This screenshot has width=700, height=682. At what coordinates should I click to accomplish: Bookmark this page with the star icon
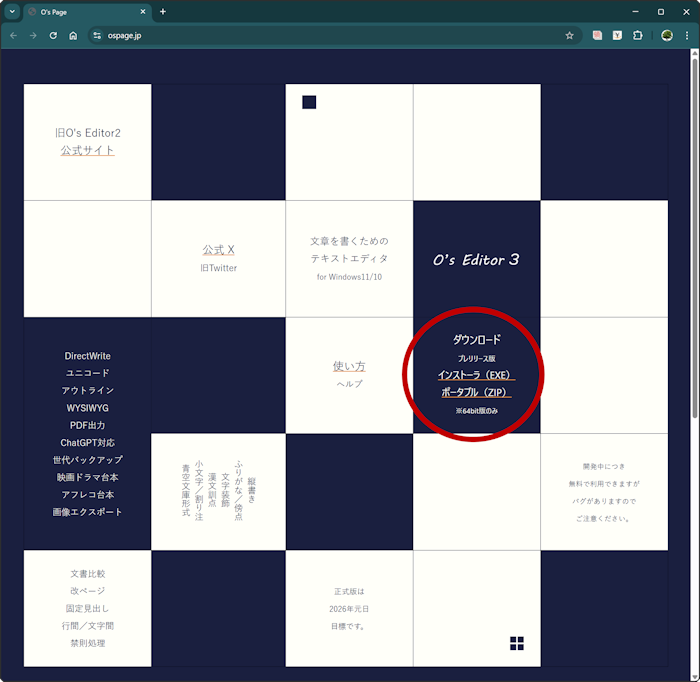point(569,35)
